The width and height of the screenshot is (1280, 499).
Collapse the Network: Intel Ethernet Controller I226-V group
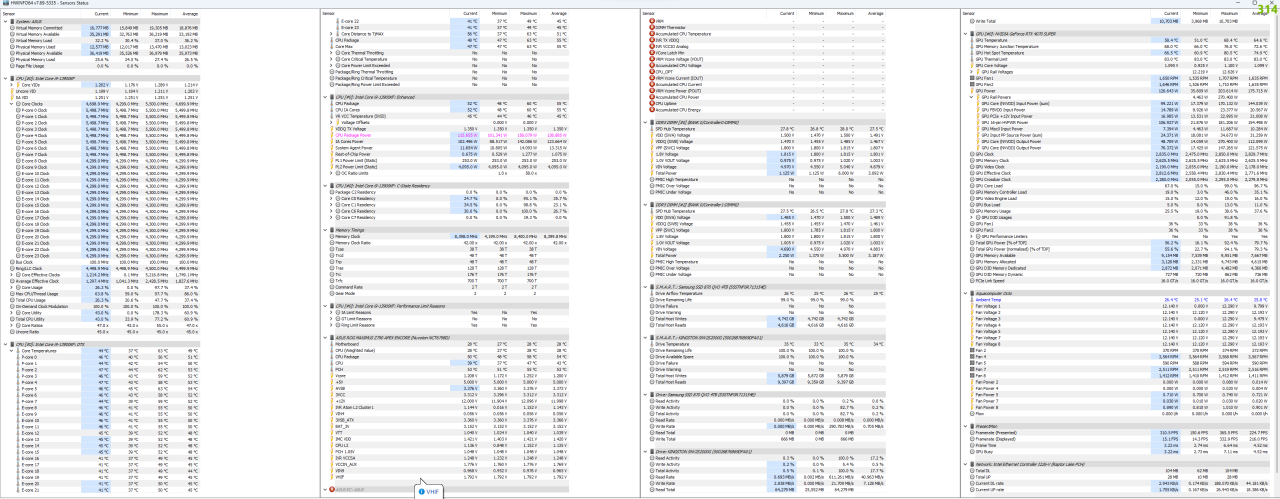point(963,462)
